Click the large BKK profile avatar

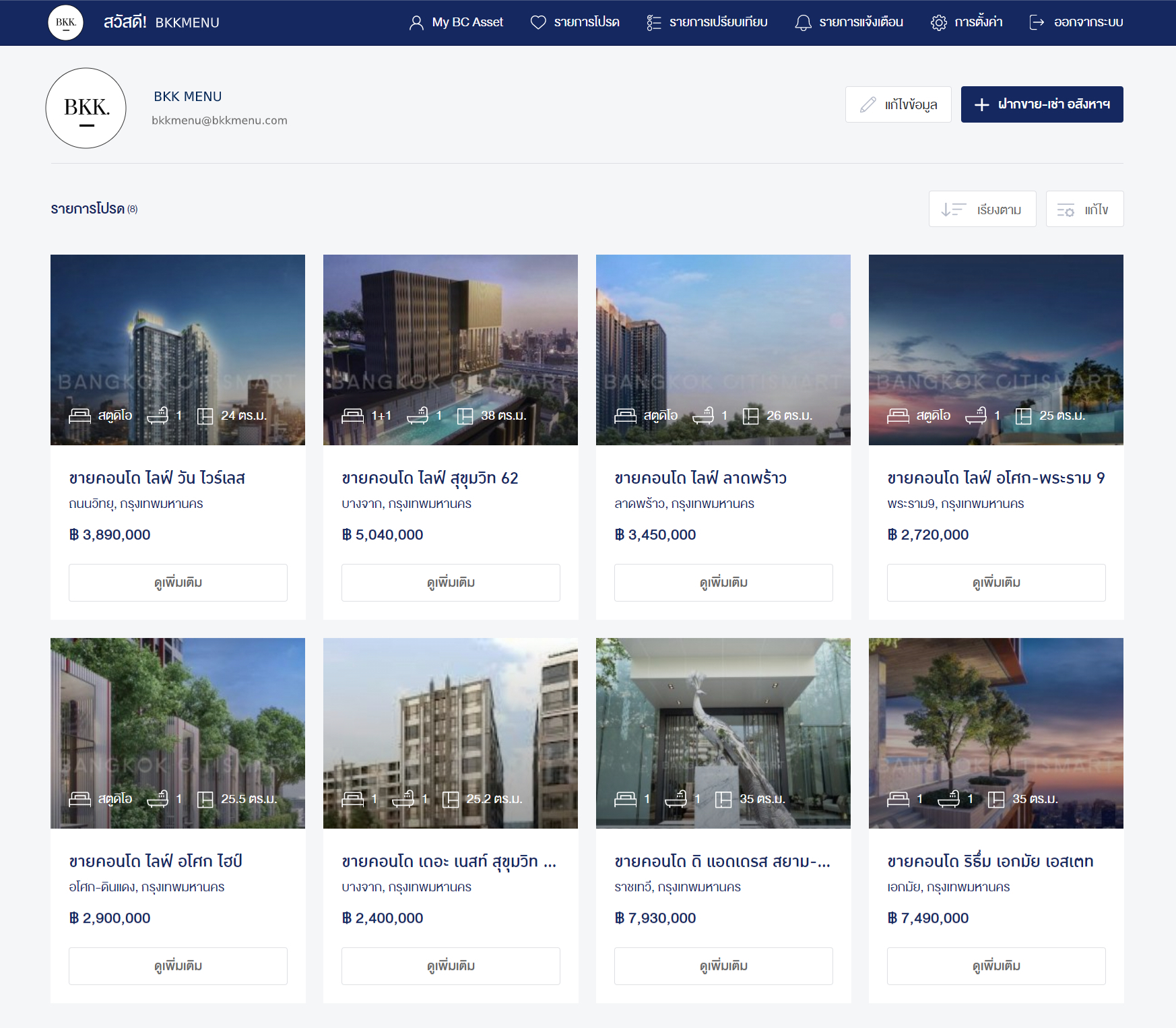(x=86, y=108)
